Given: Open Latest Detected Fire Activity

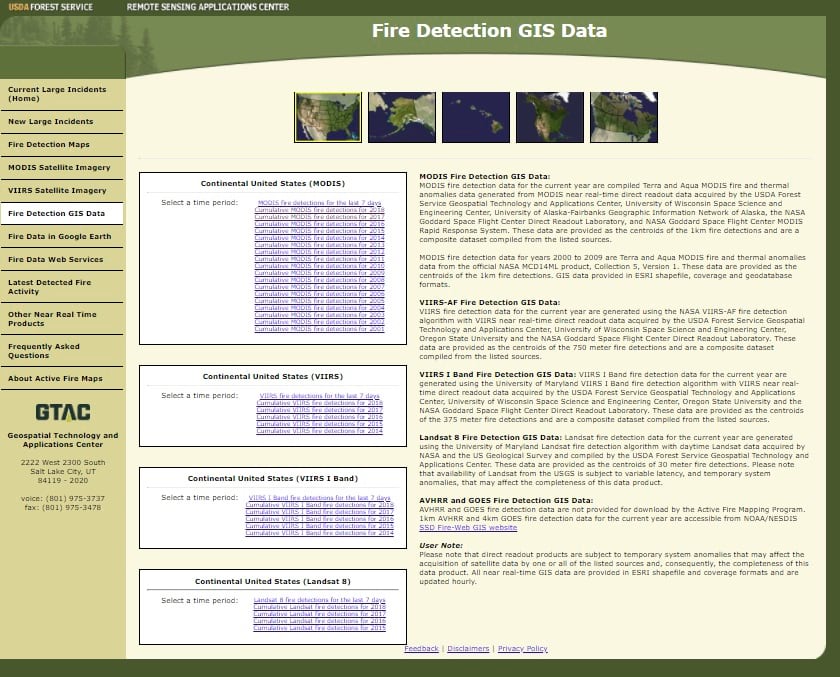Looking at the screenshot, I should click(x=62, y=287).
